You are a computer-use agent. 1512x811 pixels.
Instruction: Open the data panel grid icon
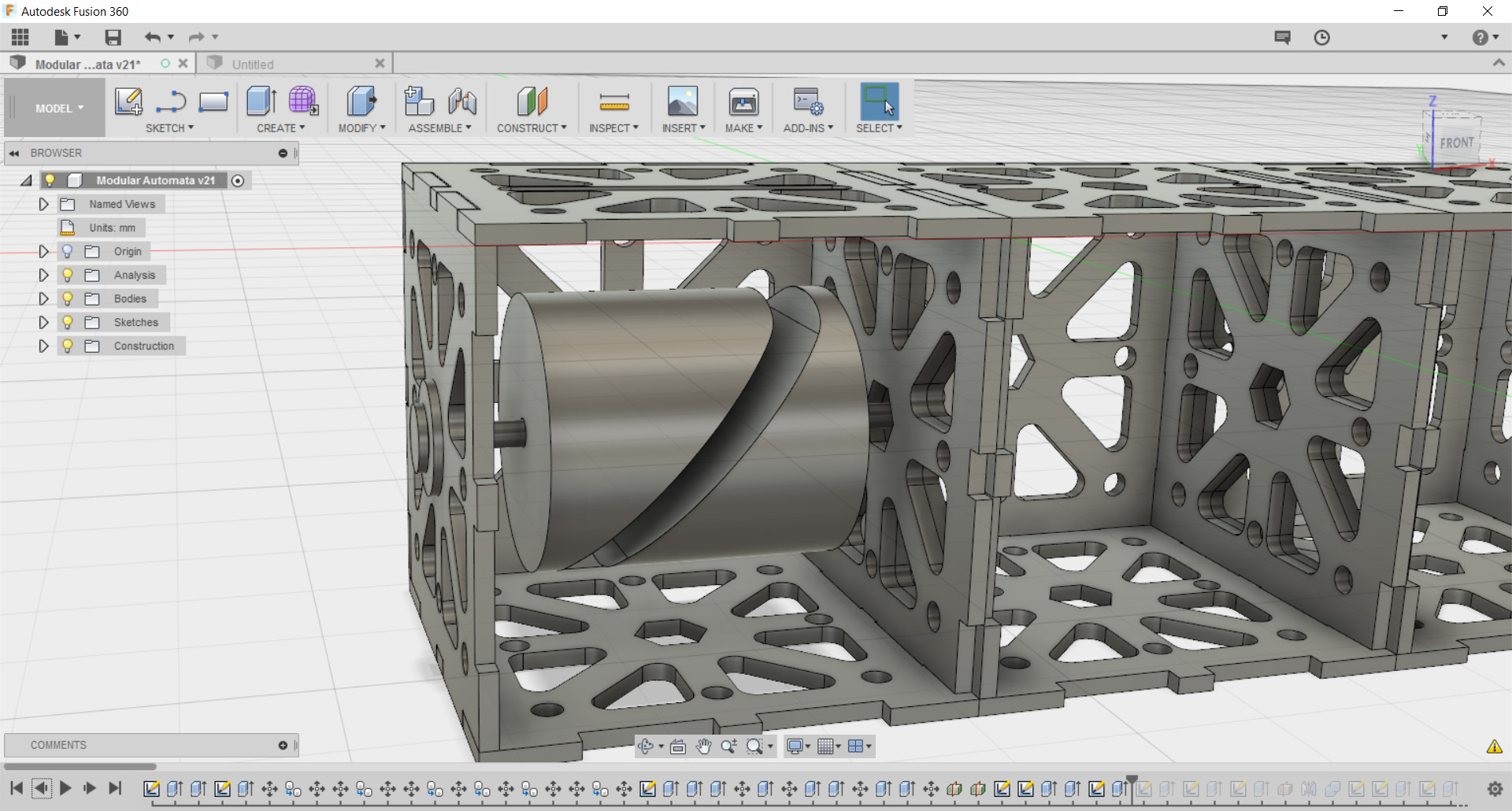click(20, 37)
